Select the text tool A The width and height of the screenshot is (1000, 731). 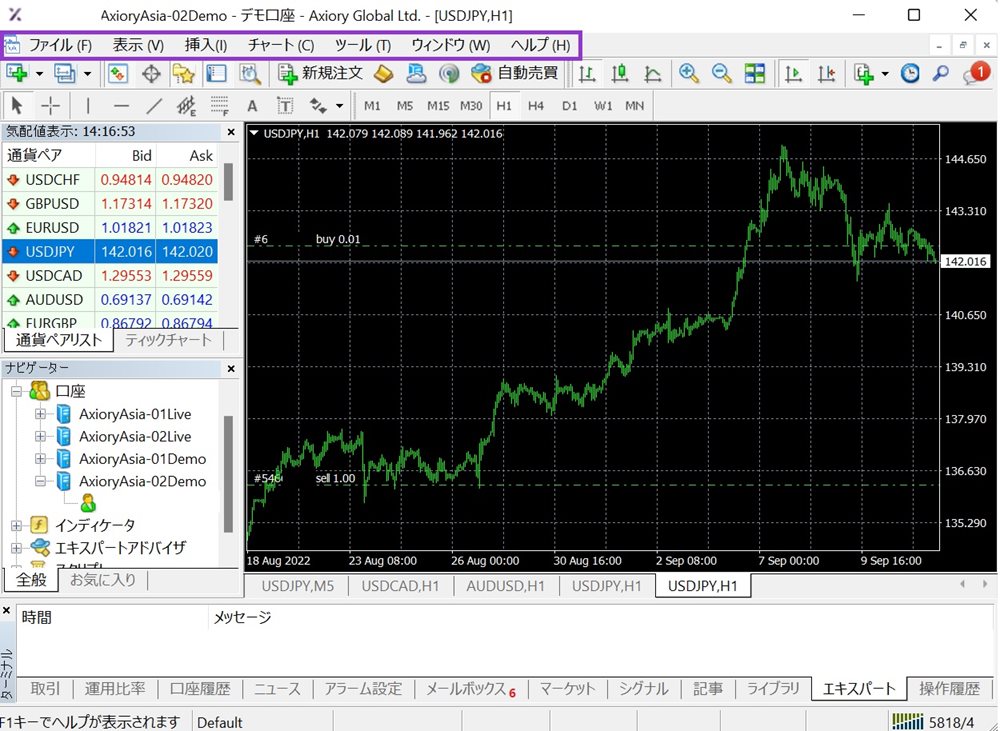252,106
